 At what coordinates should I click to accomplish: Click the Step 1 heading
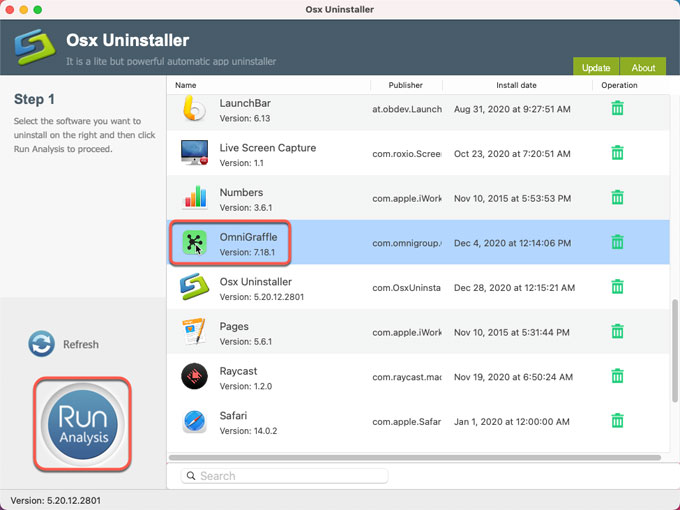point(34,99)
